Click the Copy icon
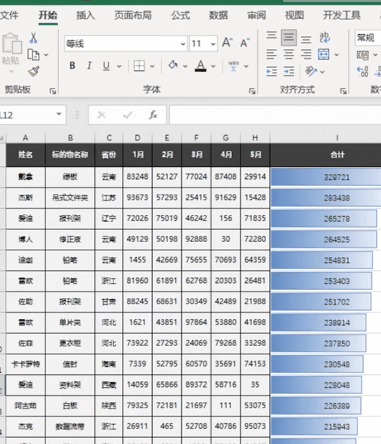Viewport: 381px width, 444px height. pyautogui.click(x=33, y=54)
